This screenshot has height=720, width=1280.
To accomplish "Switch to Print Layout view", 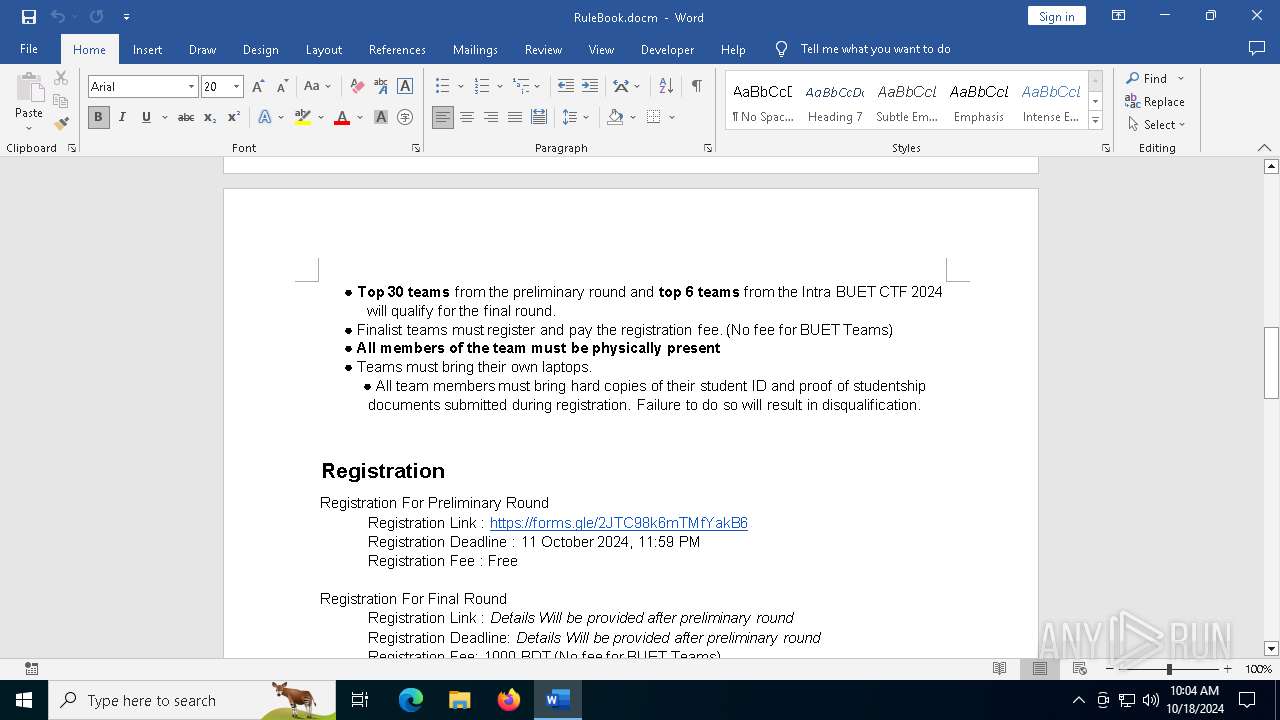I will [x=1040, y=669].
